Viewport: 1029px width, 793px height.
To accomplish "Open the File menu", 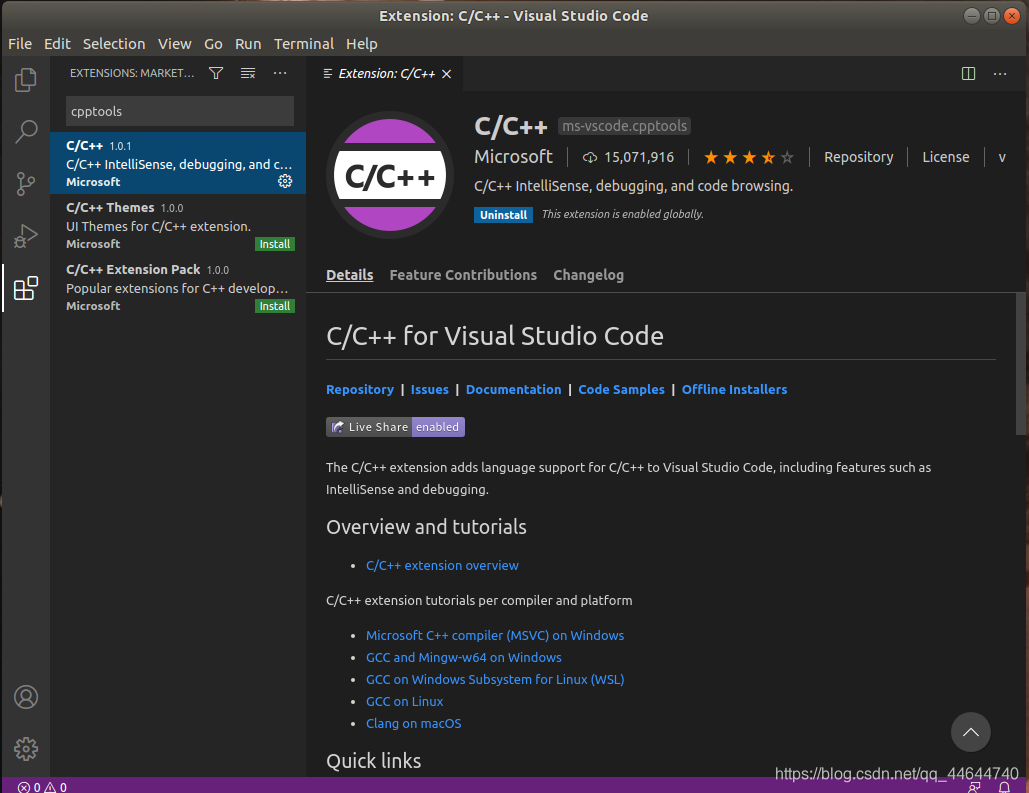I will pos(20,44).
